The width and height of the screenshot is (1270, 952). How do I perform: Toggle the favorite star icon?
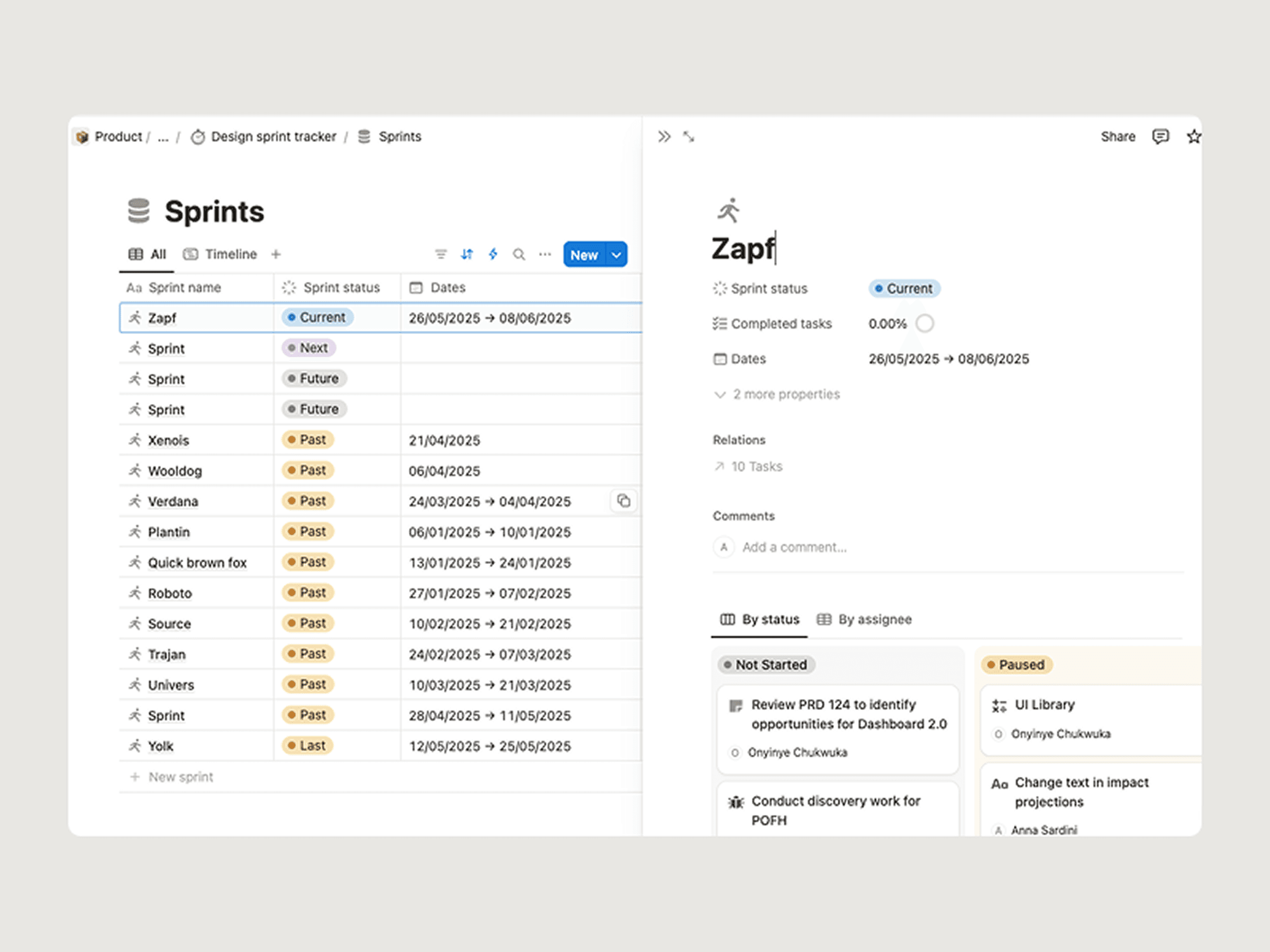coord(1193,136)
